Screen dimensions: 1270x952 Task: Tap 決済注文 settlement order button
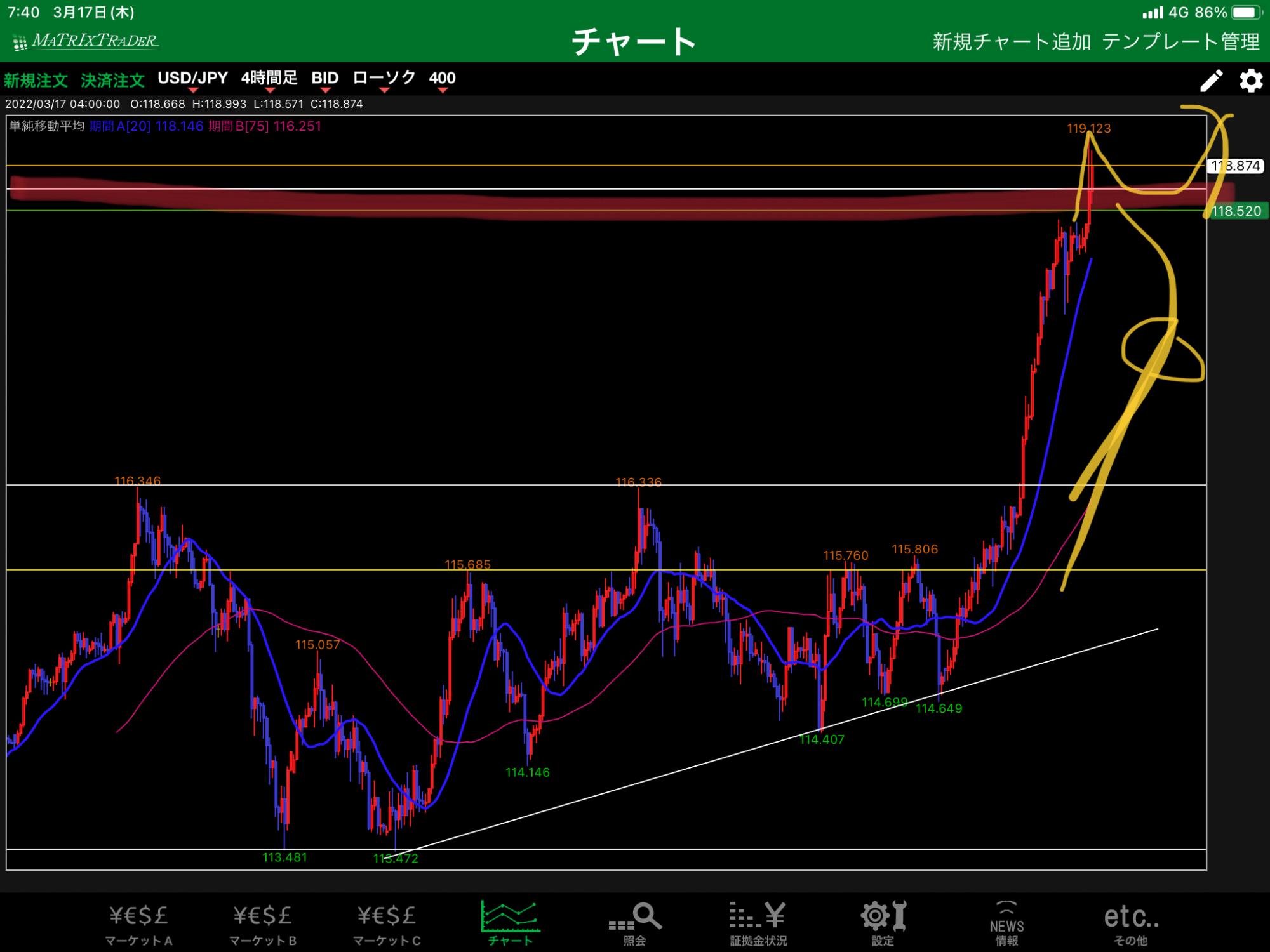point(112,80)
